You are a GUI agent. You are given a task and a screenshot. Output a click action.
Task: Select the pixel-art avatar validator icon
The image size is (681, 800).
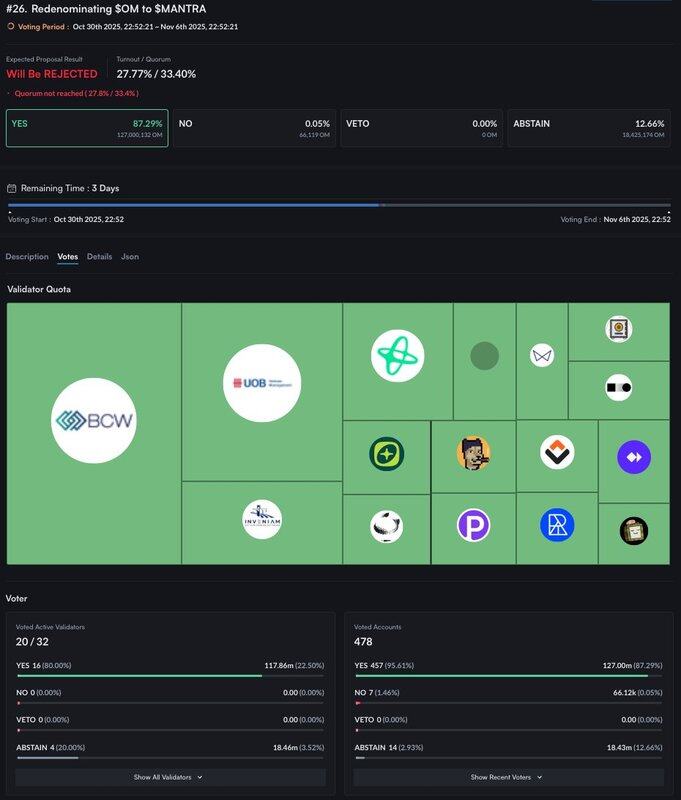[x=473, y=453]
